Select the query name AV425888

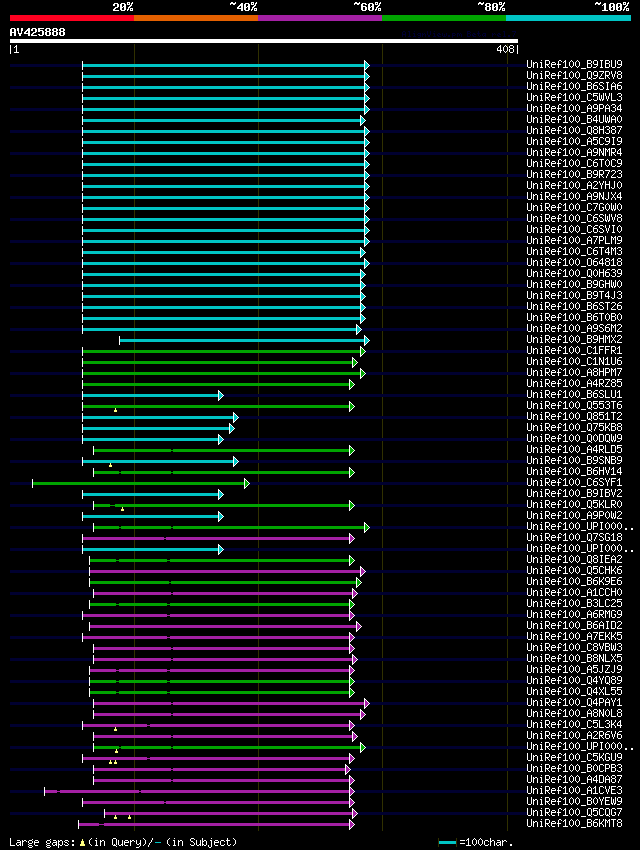(37, 33)
